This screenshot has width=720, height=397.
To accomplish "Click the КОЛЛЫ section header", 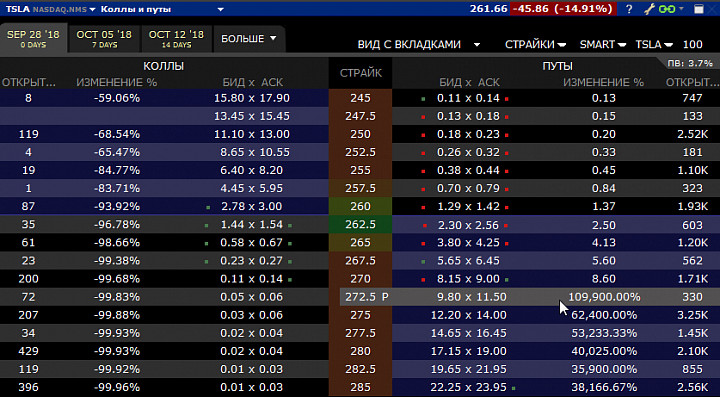I will coord(163,66).
